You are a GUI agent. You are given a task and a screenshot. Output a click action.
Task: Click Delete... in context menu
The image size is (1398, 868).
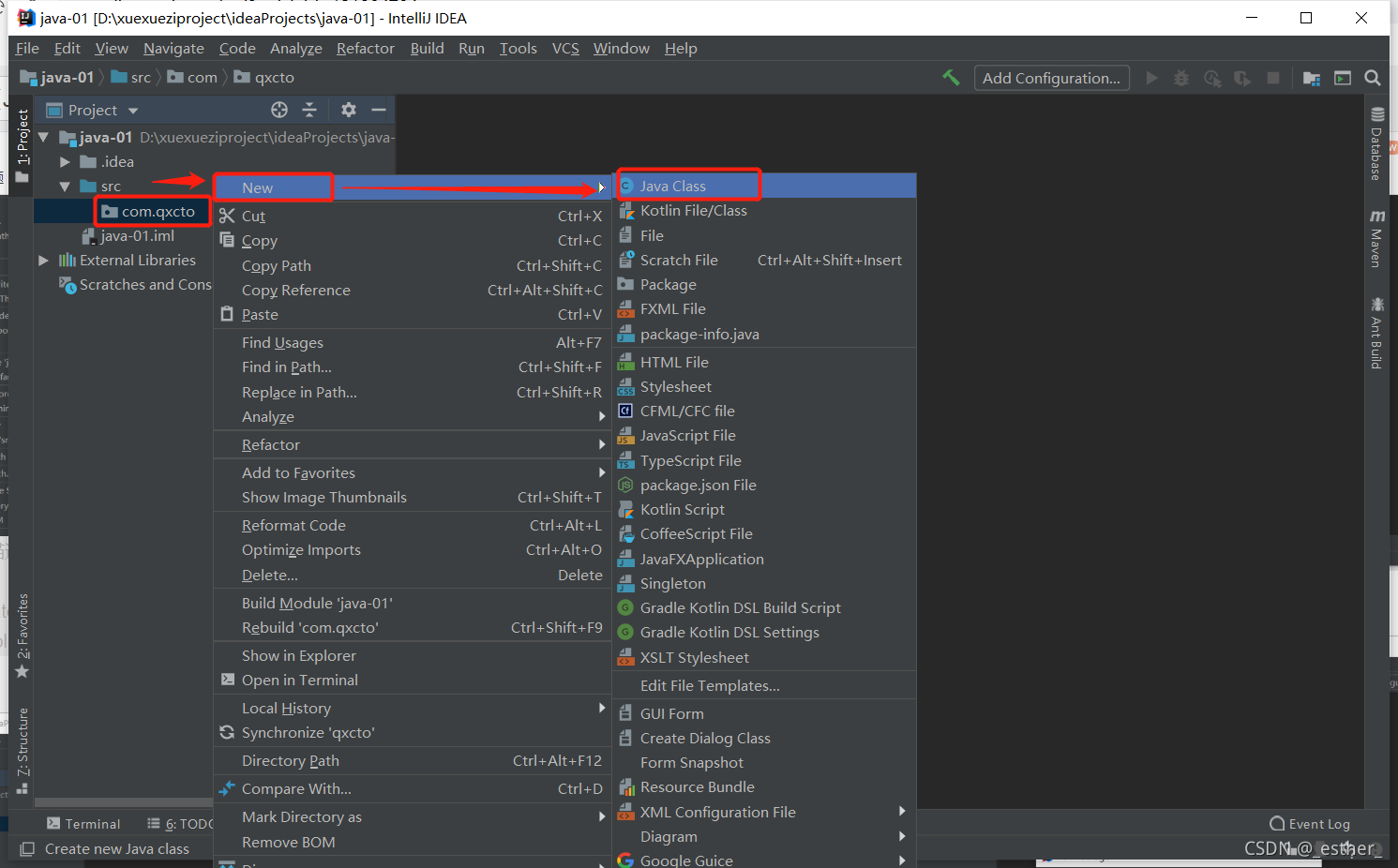(413, 576)
